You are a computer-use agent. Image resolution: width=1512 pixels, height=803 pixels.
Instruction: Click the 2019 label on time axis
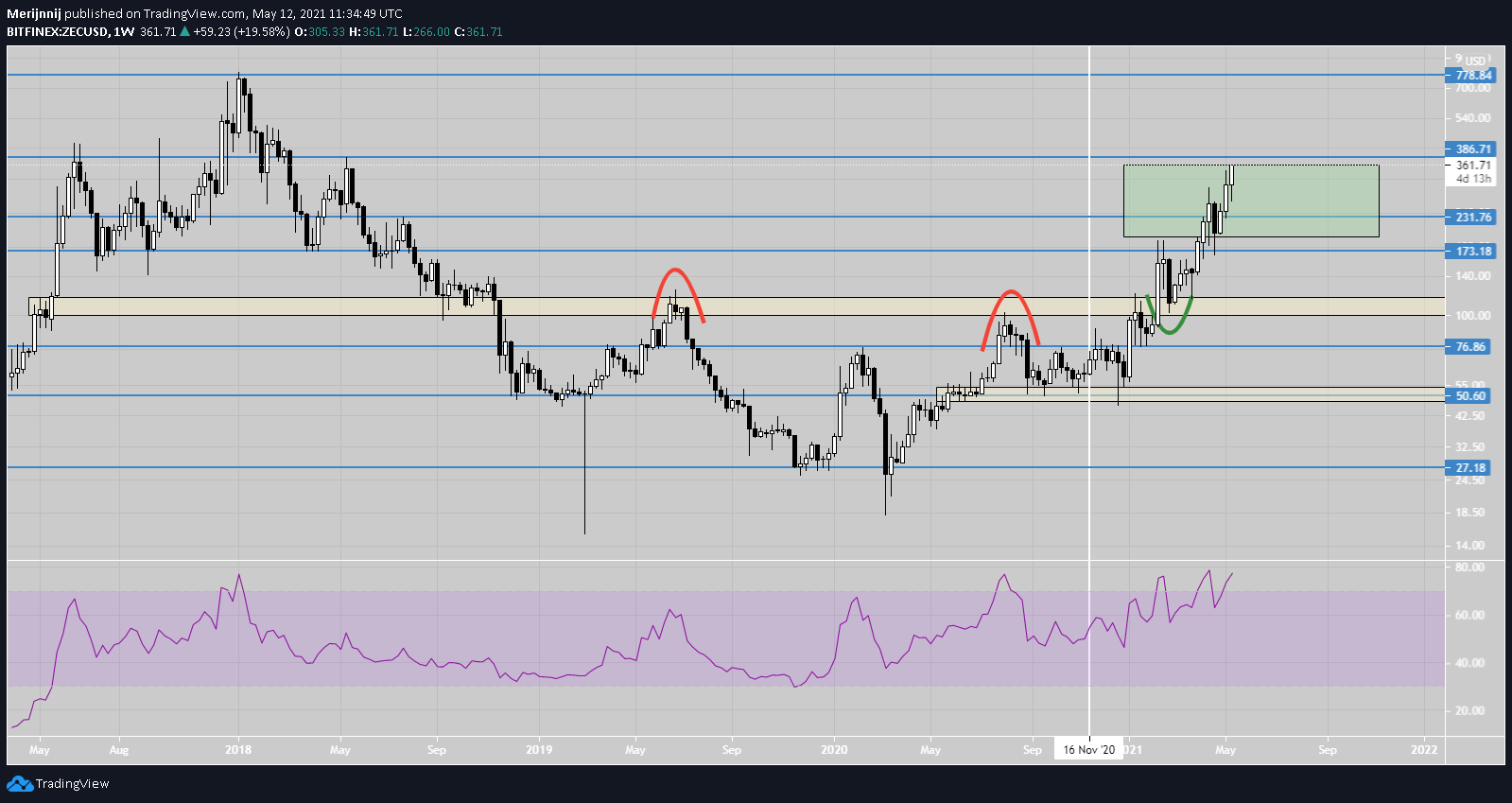click(x=539, y=750)
